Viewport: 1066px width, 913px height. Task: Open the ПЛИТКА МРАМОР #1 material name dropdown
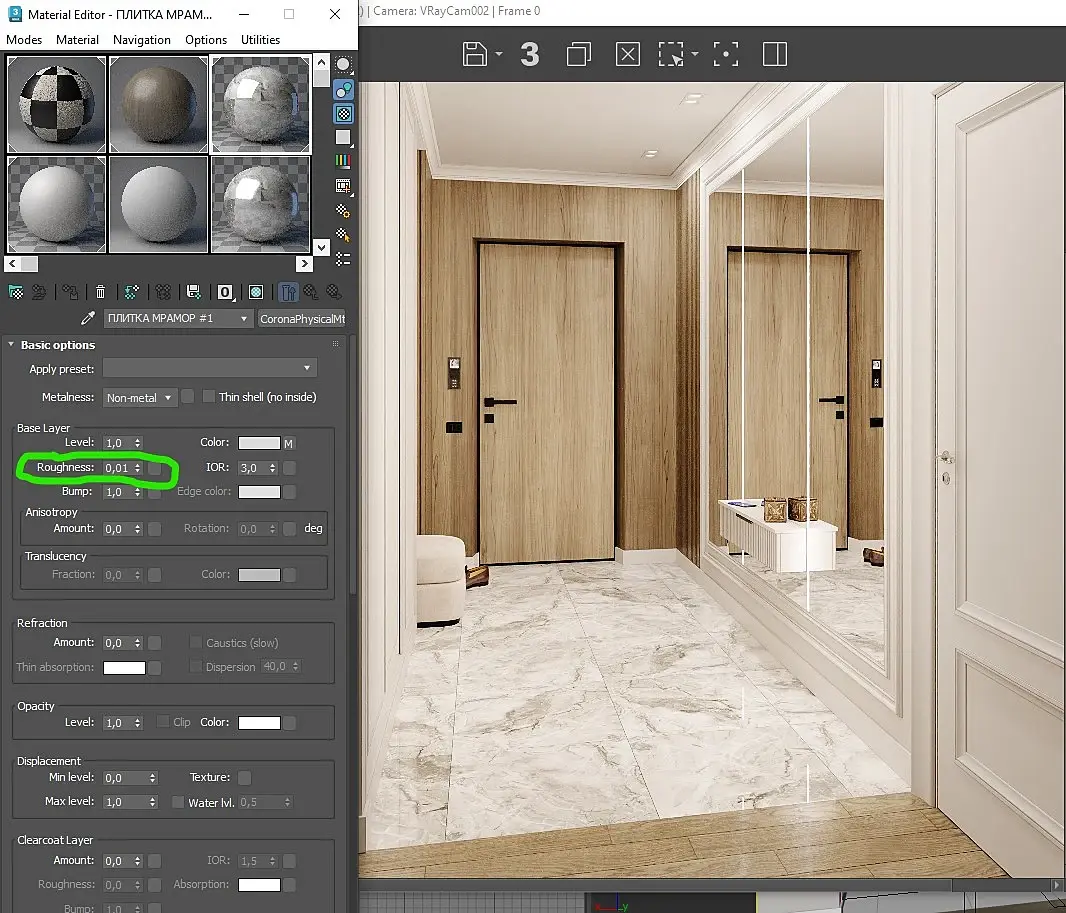coord(177,318)
